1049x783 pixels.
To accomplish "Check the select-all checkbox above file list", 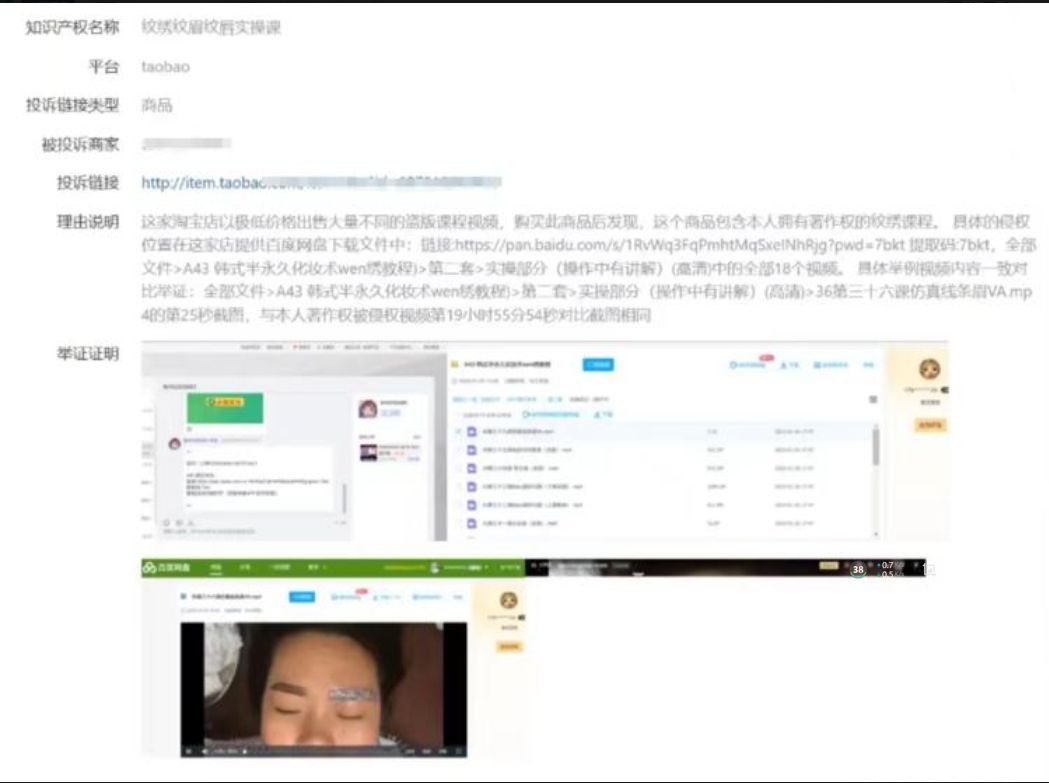I will click(458, 413).
